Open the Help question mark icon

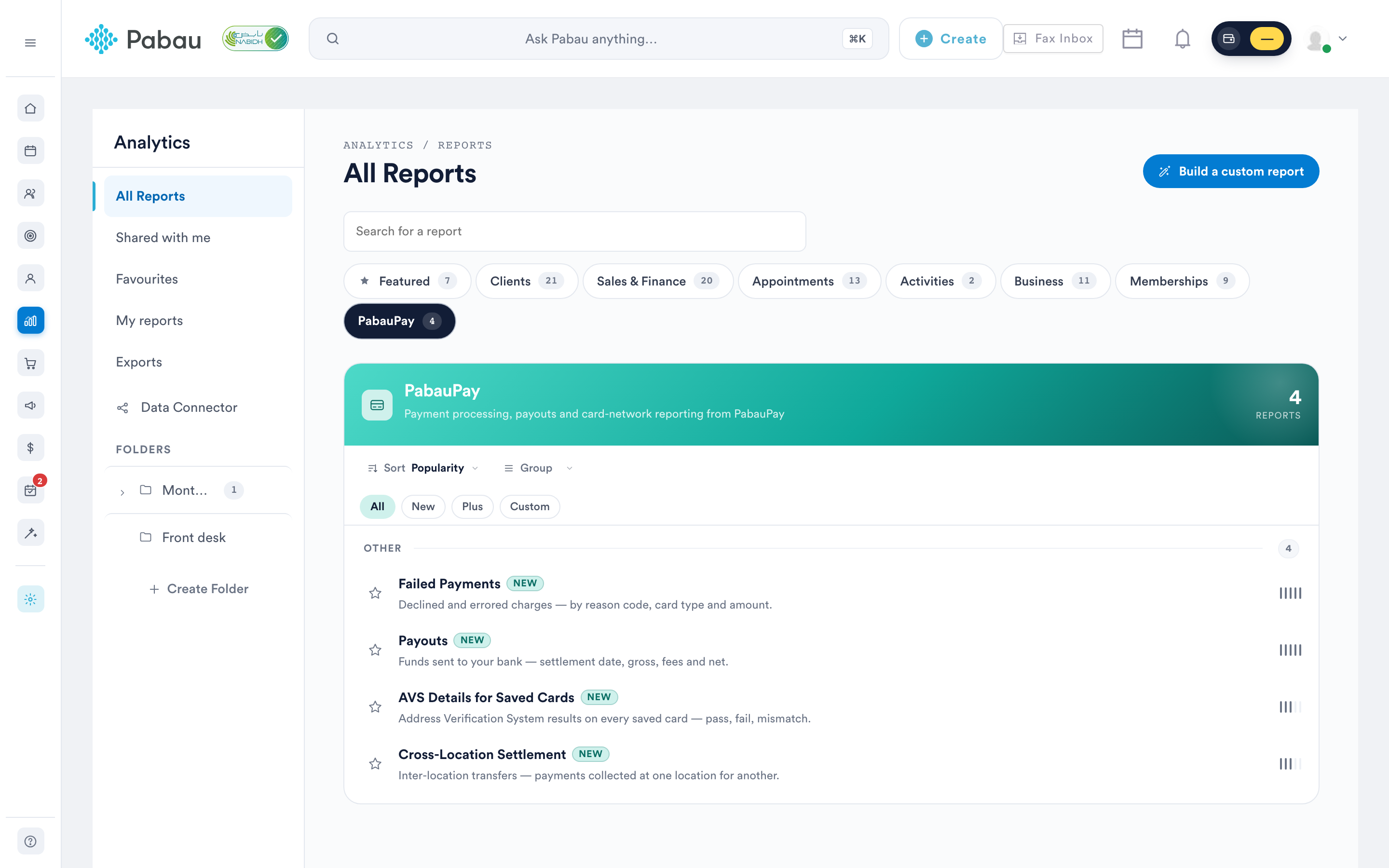pyautogui.click(x=30, y=841)
